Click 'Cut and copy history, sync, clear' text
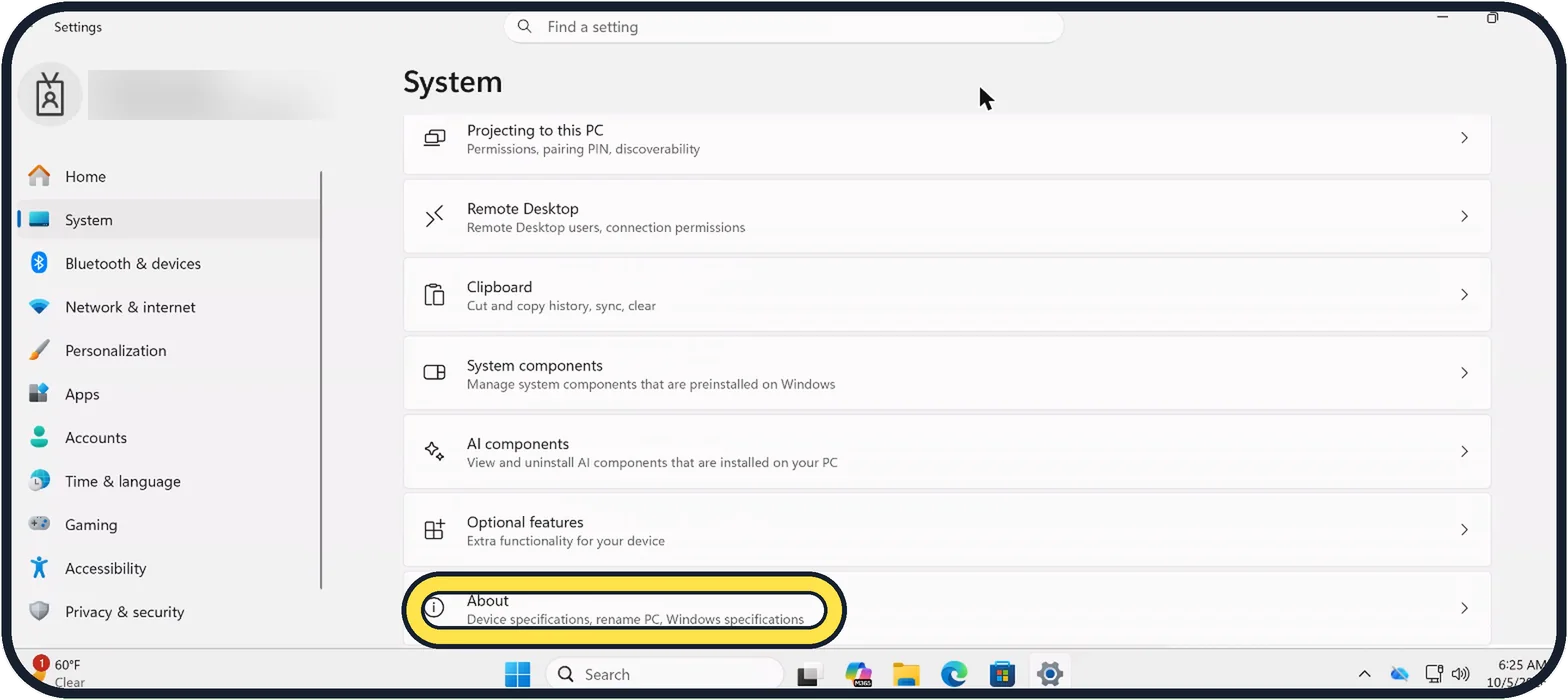Viewport: 1568px width, 700px height. click(561, 306)
